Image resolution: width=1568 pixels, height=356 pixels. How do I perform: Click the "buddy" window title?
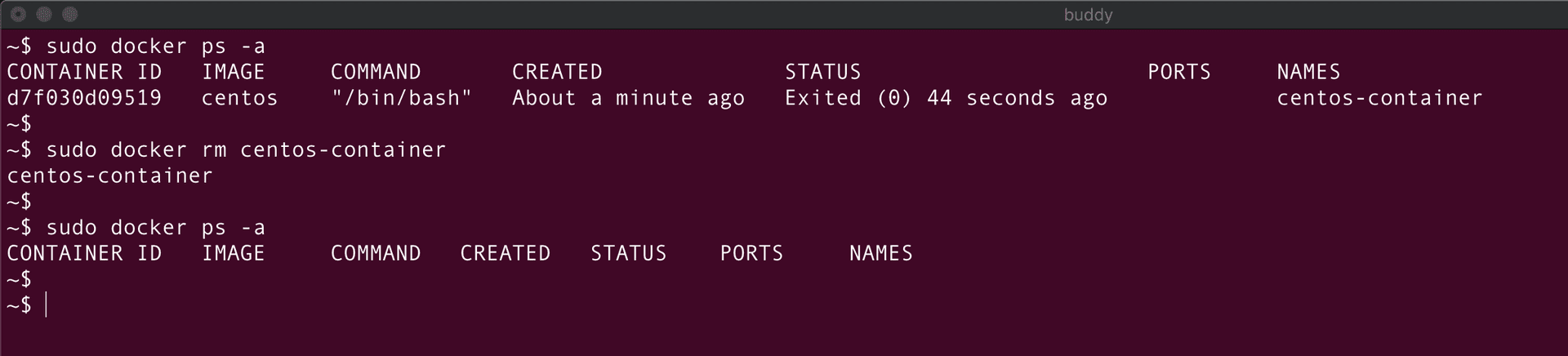click(x=1088, y=15)
